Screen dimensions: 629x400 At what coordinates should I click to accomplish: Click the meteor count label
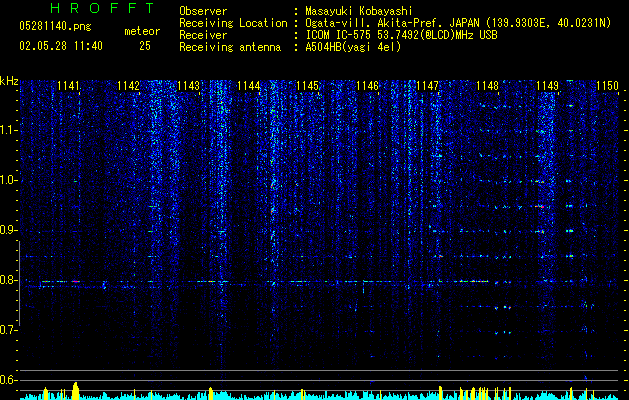[142, 31]
